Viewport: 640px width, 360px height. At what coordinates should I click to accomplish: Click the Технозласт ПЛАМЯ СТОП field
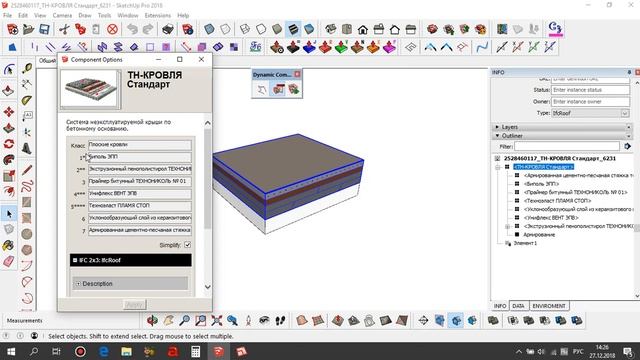[x=140, y=206]
